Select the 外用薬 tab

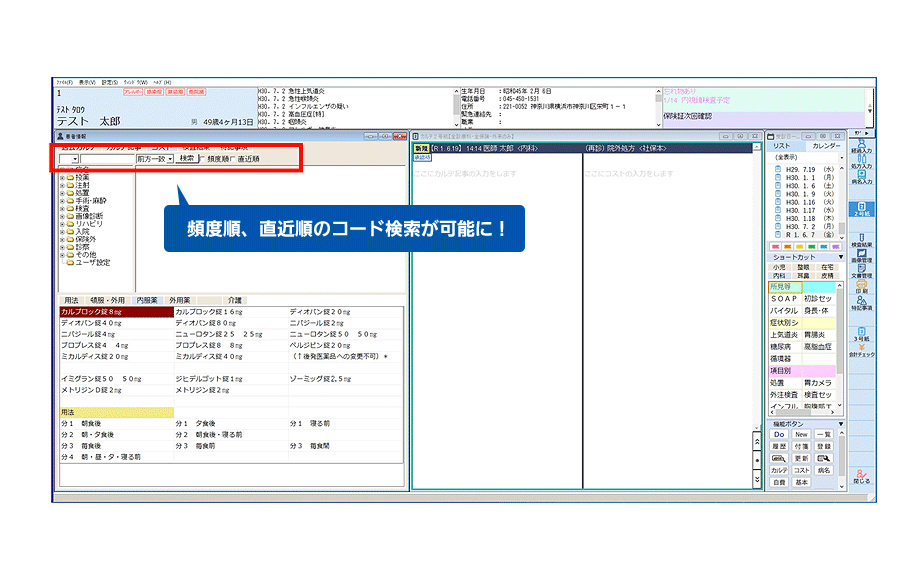(x=180, y=300)
